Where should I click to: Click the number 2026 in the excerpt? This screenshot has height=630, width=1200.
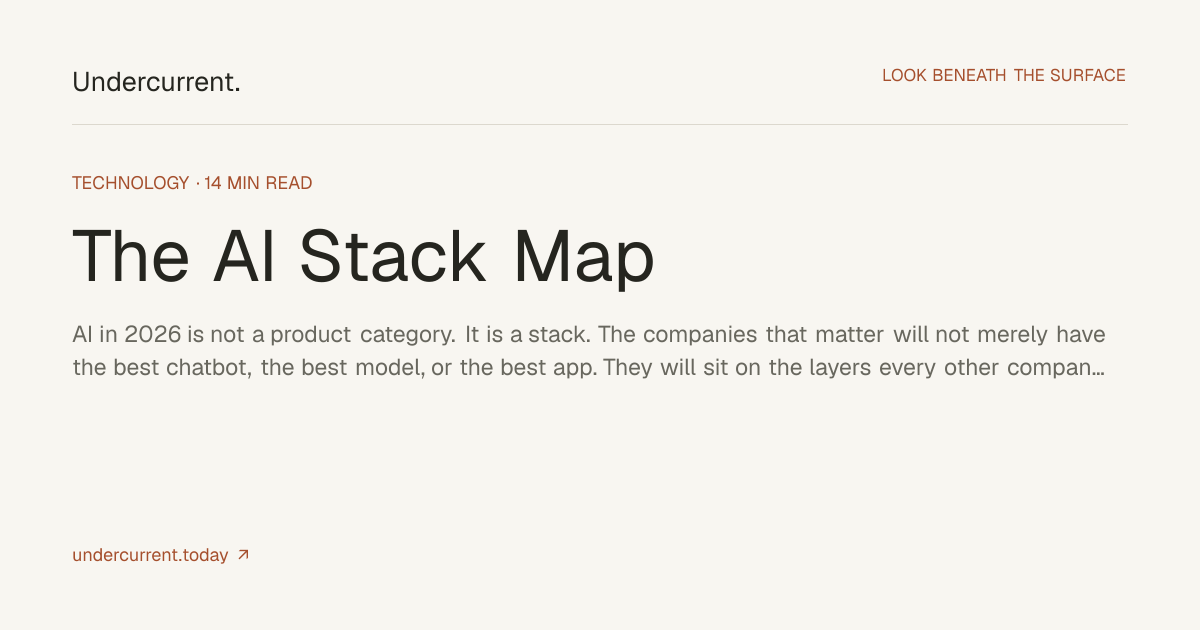tap(153, 334)
